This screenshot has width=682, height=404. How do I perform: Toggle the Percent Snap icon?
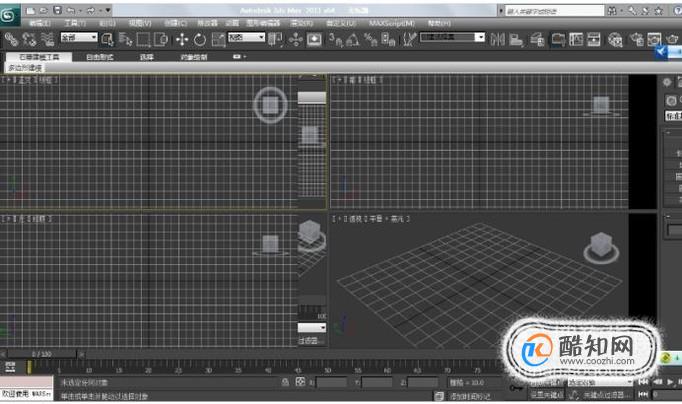pos(371,40)
